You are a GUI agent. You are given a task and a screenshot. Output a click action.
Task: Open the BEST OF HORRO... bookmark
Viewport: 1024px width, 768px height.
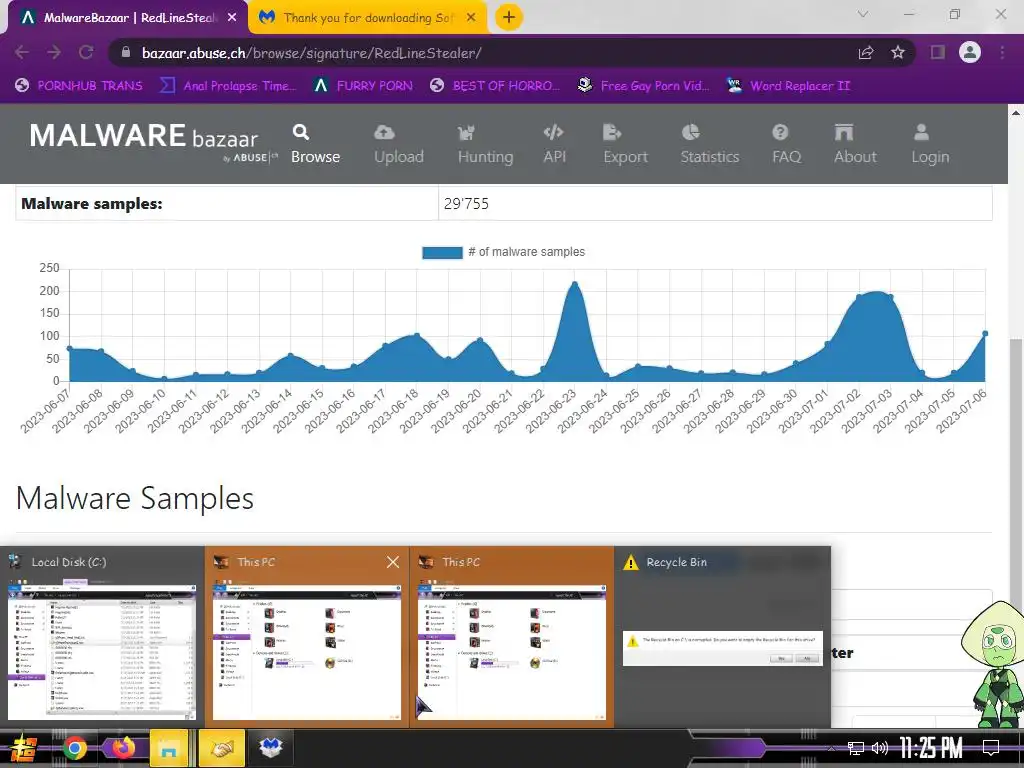(x=495, y=86)
